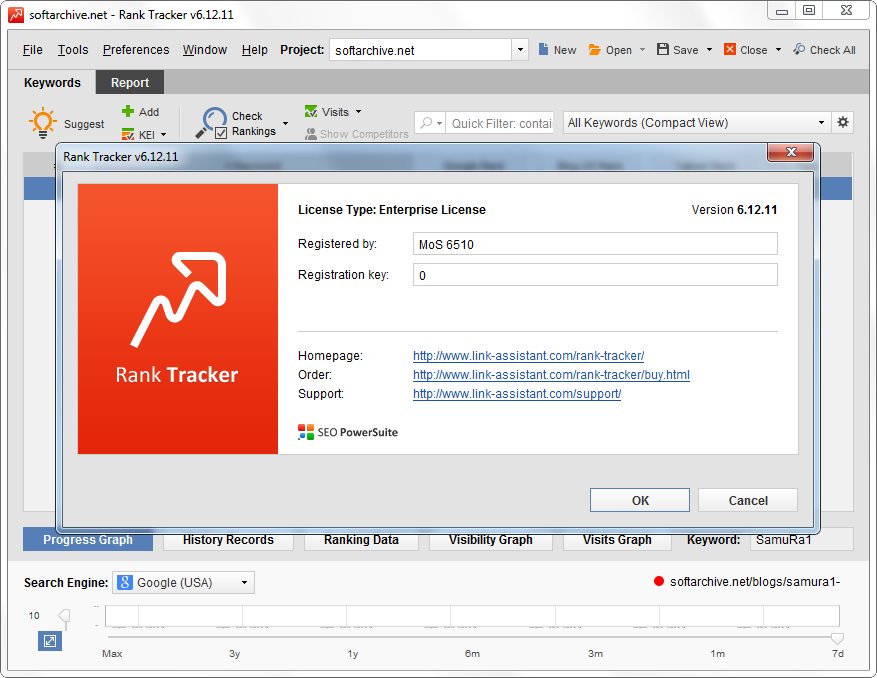877x678 pixels.
Task: Click the Suggest keywords lightbulb icon
Action: click(x=43, y=123)
